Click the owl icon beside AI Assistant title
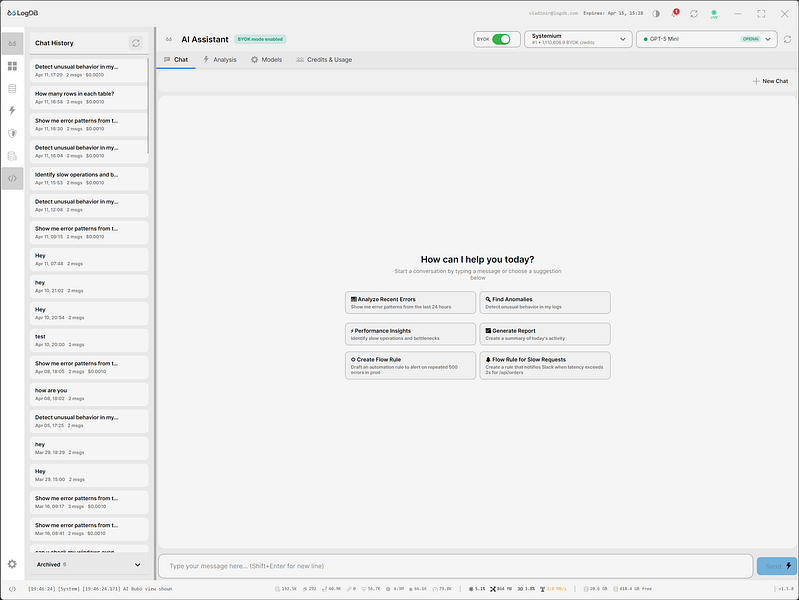Screen dimensions: 799x600 (169, 39)
